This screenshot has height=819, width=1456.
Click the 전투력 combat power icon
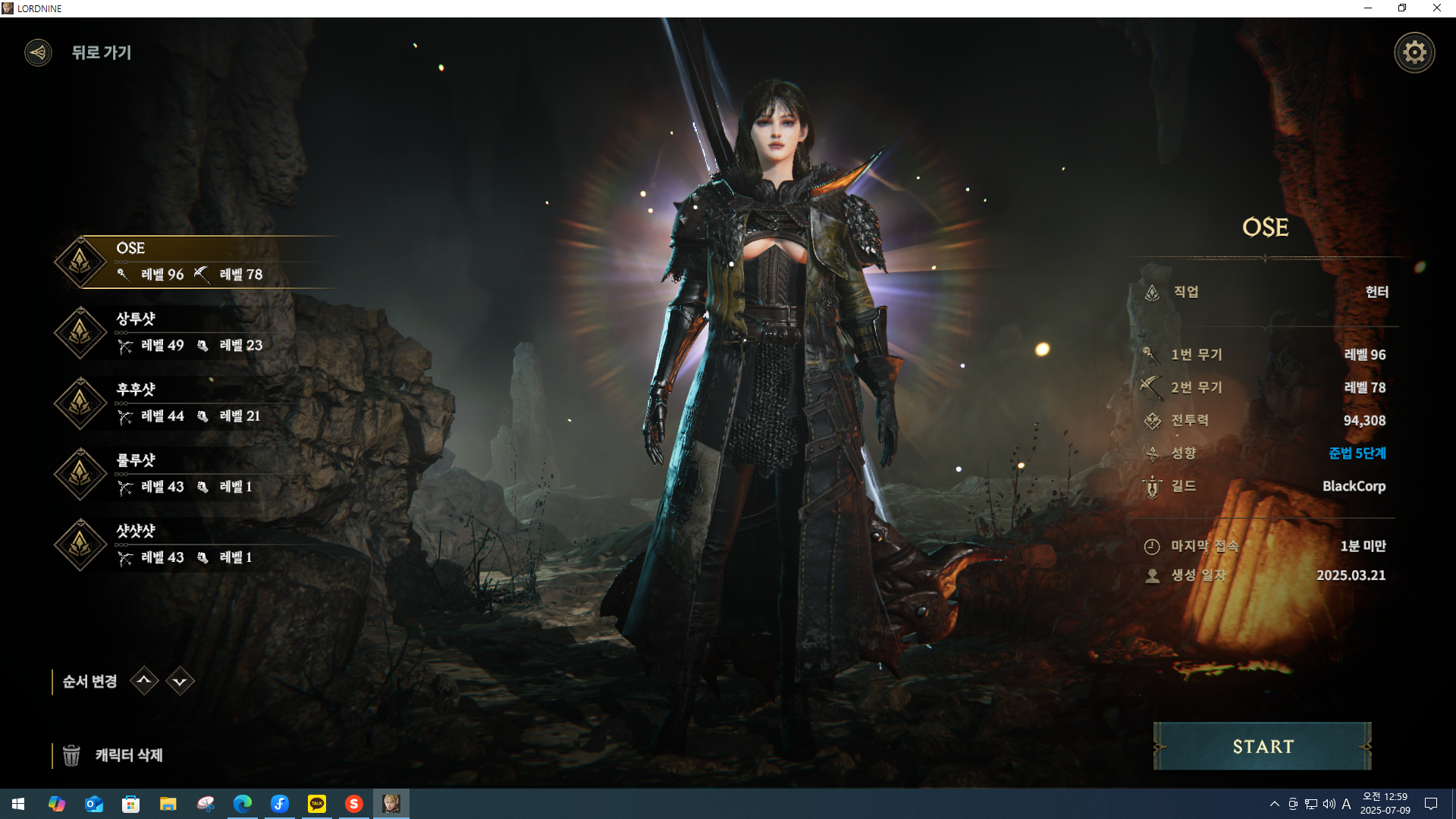point(1153,420)
